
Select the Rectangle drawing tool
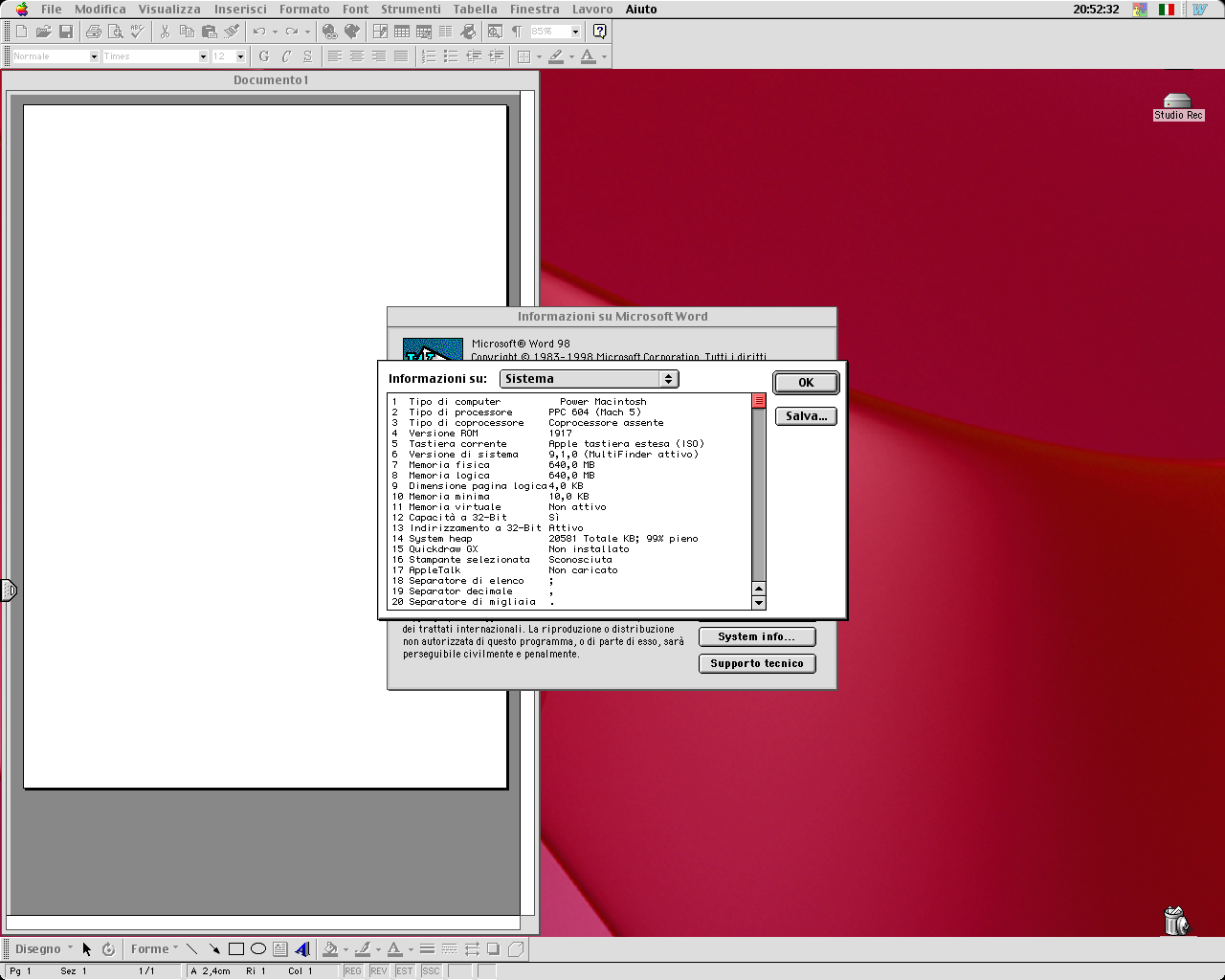tap(235, 949)
